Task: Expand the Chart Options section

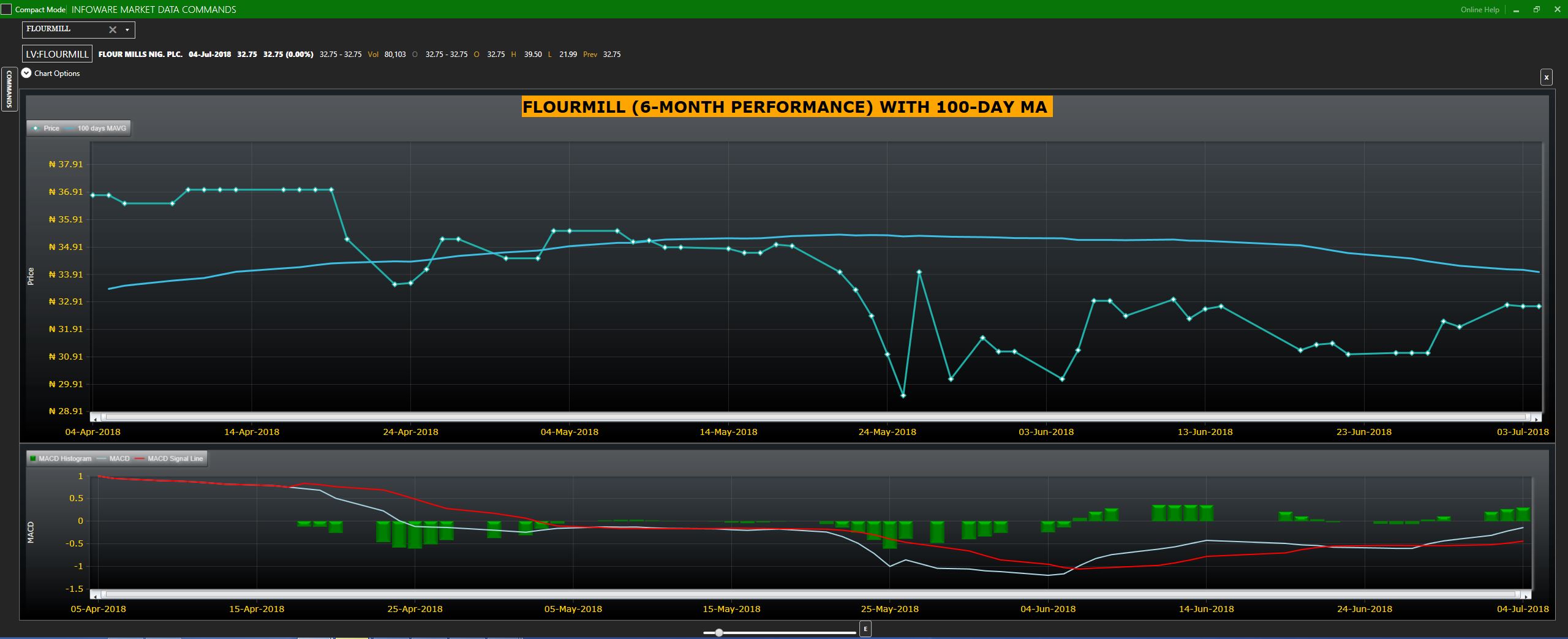Action: point(26,73)
